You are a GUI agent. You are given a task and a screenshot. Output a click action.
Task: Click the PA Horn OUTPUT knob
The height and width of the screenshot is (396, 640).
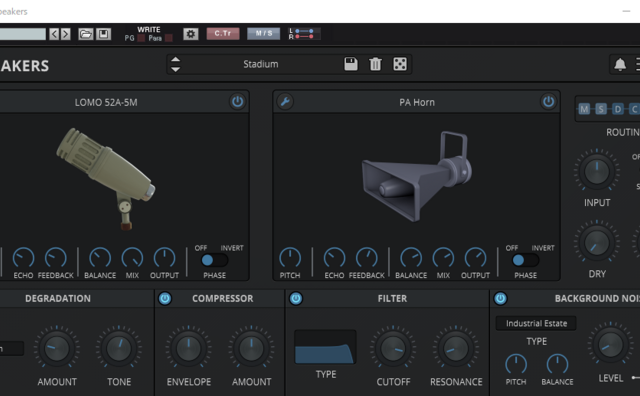point(476,258)
